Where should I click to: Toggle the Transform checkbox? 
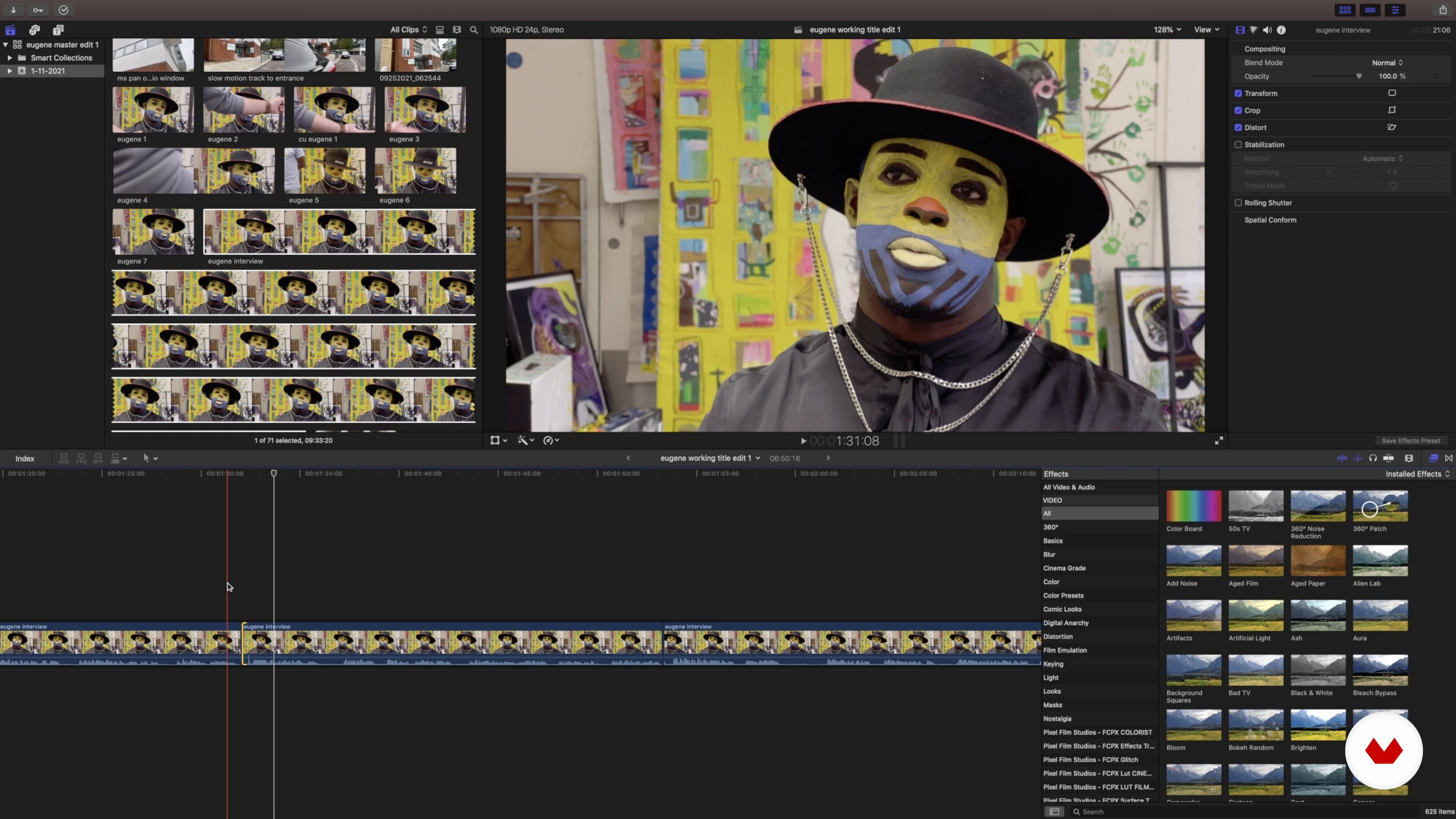pos(1238,93)
